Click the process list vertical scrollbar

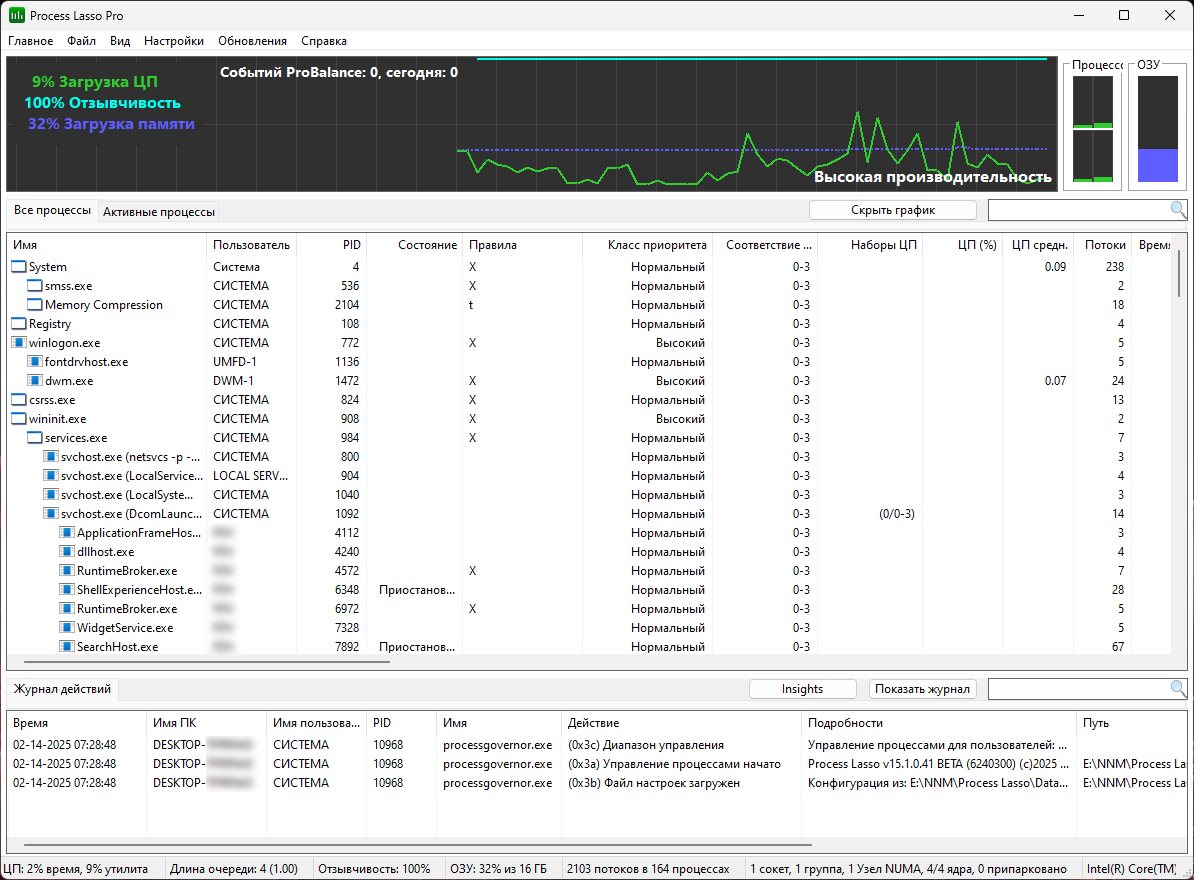[1179, 274]
